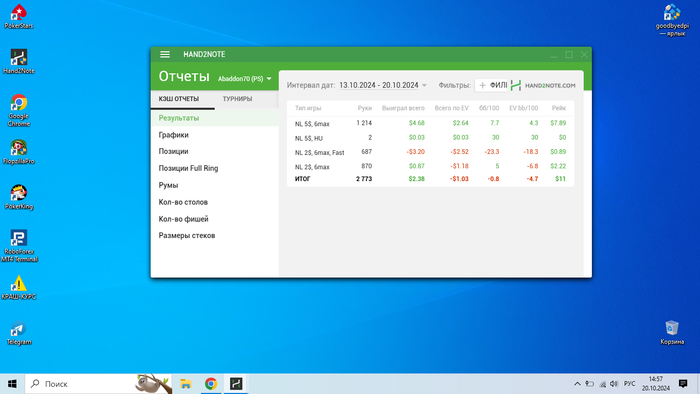Click Hand2Note icon in taskbar
Viewport: 700px width, 394px height.
coord(236,384)
